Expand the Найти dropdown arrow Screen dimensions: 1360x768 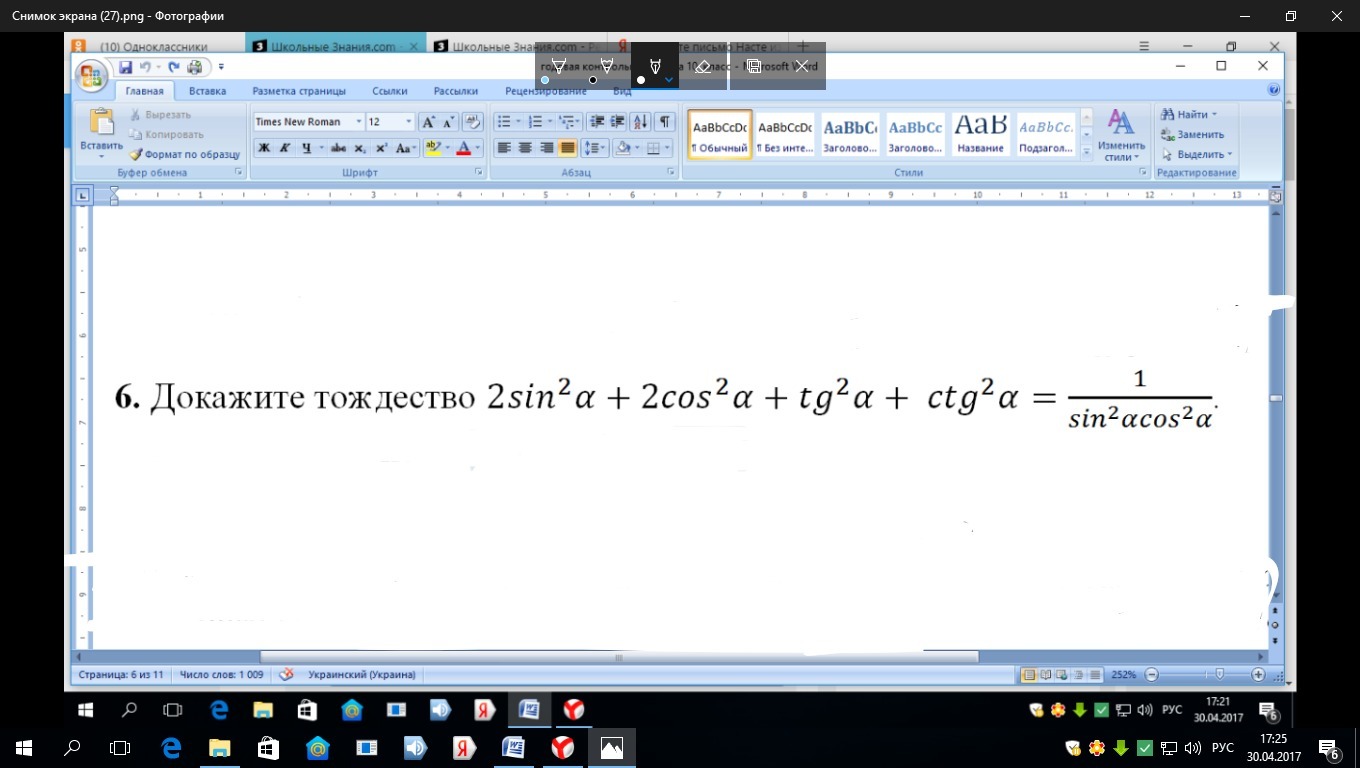pos(1215,115)
